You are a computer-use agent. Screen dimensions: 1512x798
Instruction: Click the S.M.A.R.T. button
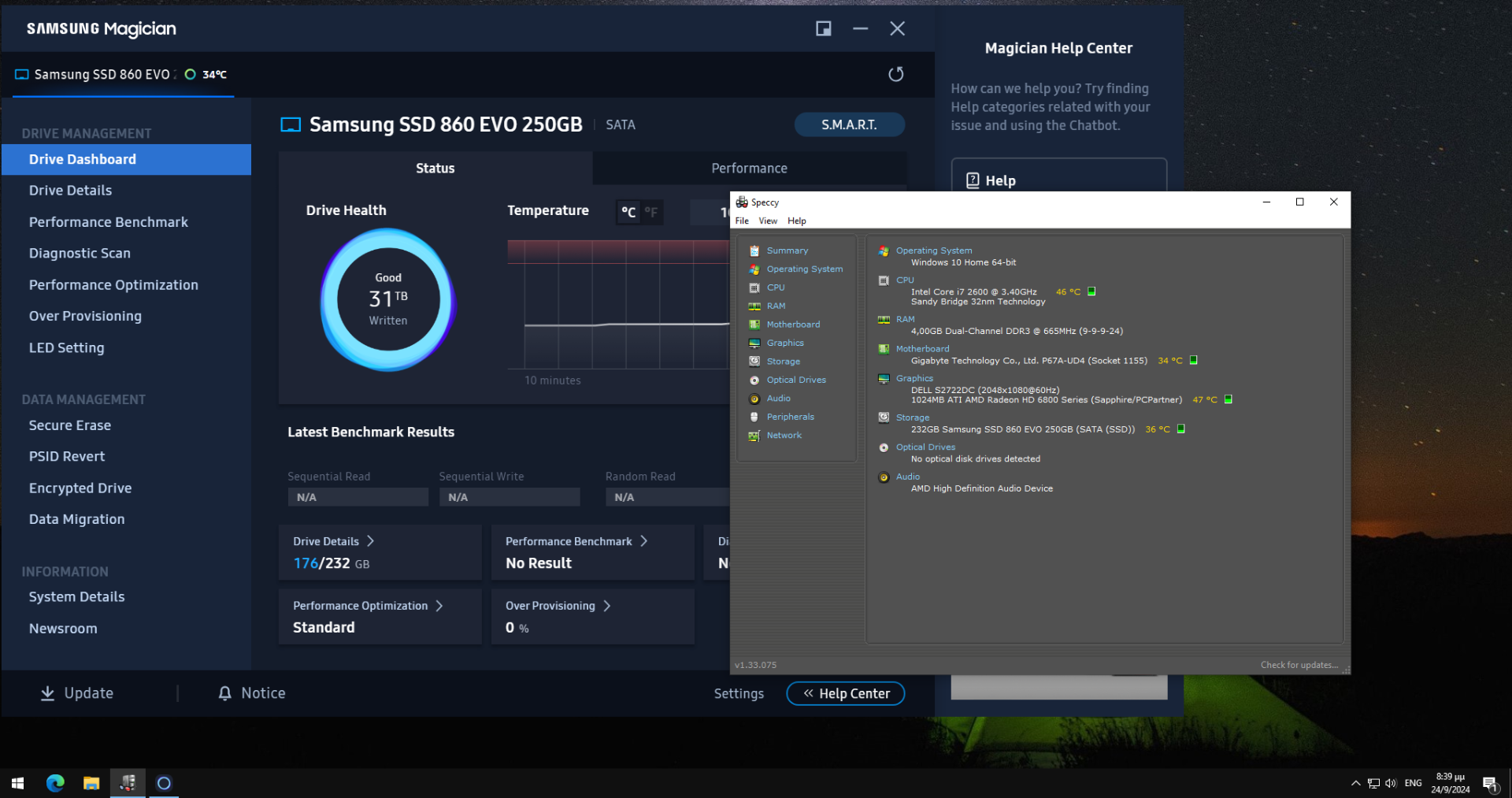coord(849,124)
